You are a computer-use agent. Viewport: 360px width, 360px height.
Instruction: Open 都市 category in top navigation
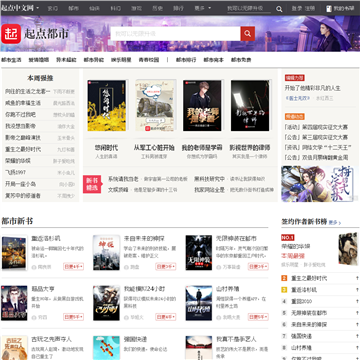point(73,8)
